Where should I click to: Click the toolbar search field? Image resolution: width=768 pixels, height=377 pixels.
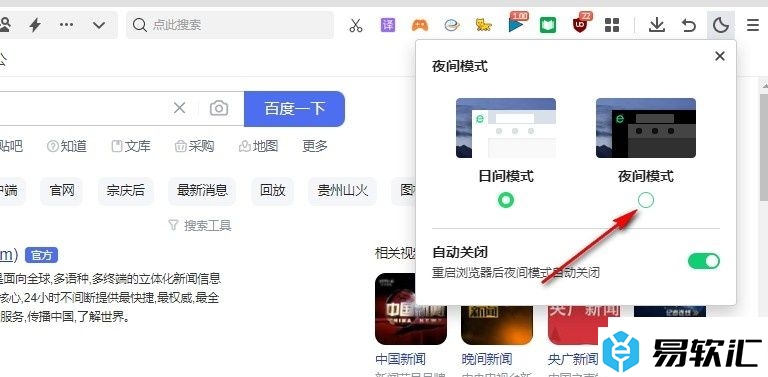click(x=230, y=25)
